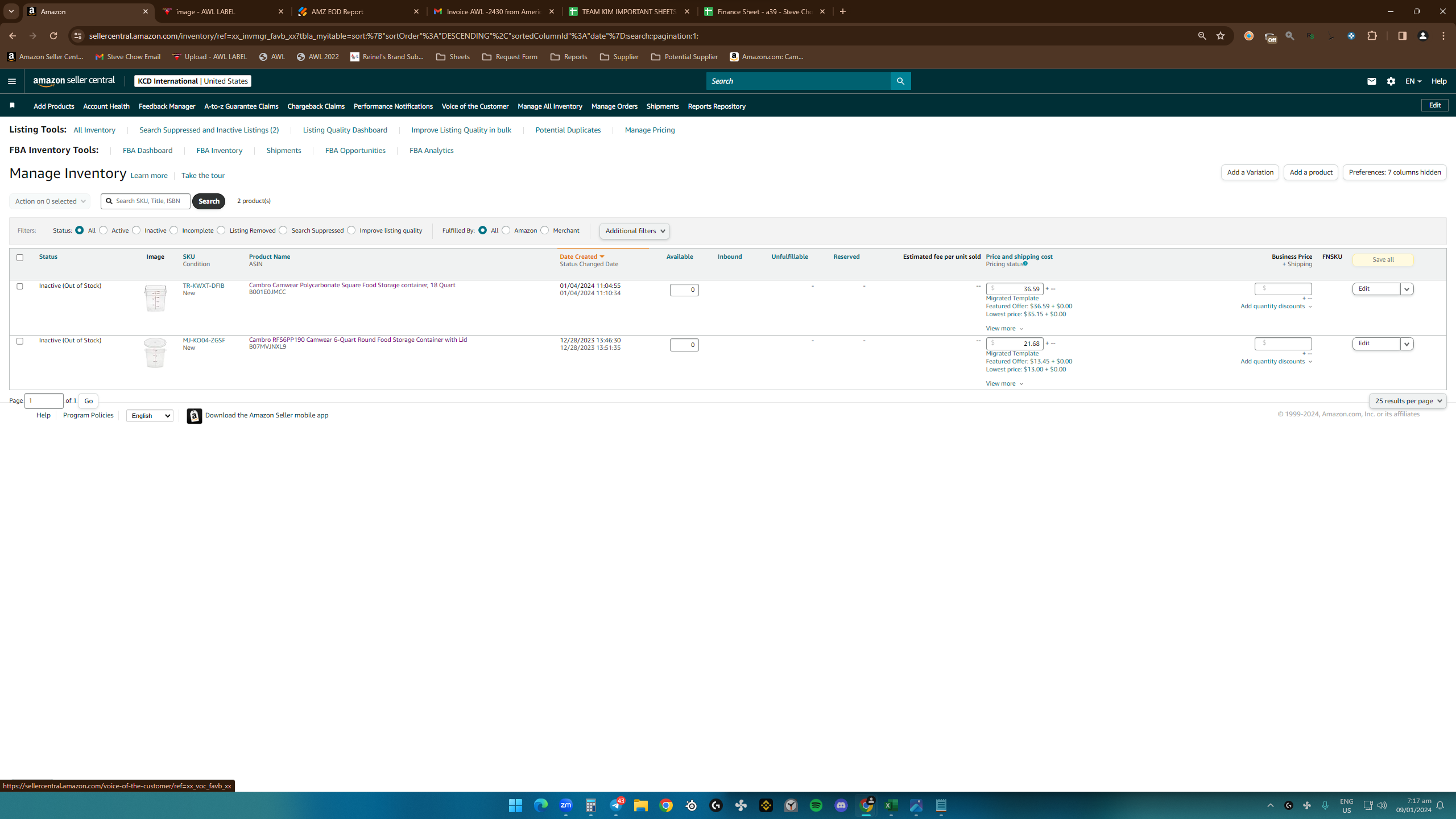Image resolution: width=1456 pixels, height=819 pixels.
Task: Bookmark this page with the star icon
Action: (1221, 36)
